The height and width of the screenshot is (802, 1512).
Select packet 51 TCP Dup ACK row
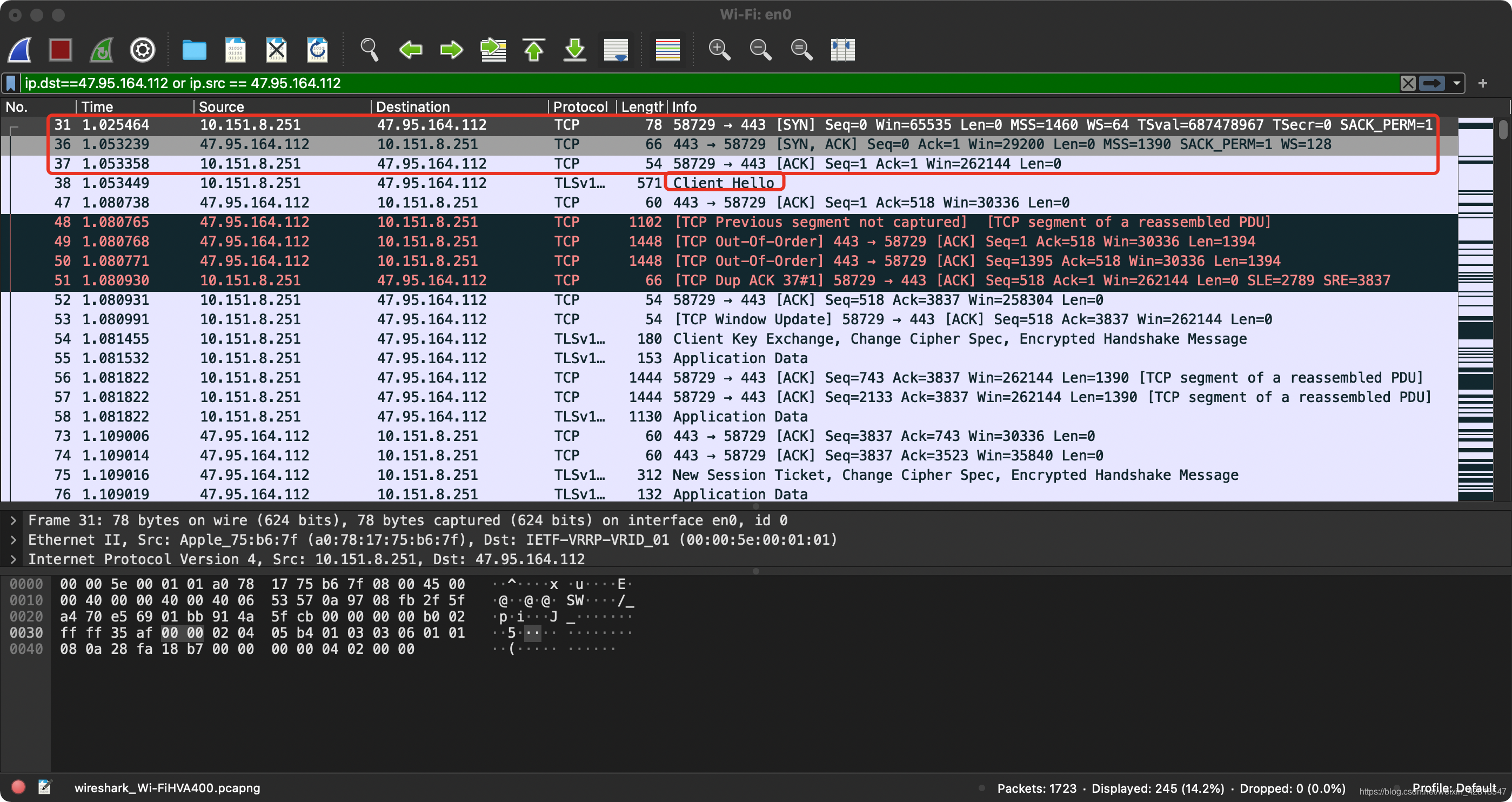(729, 280)
